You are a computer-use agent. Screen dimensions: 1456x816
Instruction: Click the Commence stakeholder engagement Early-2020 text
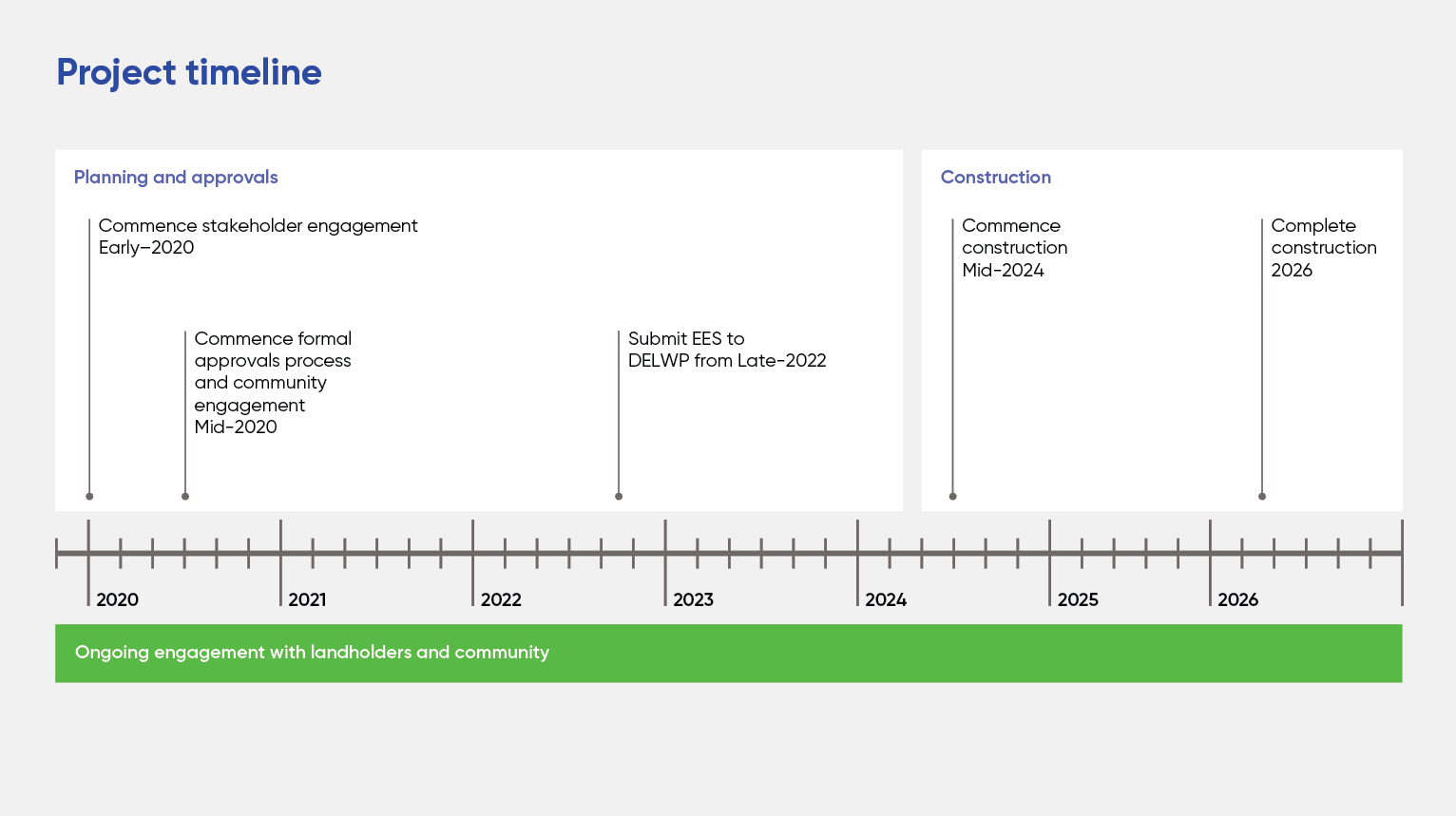tap(258, 237)
